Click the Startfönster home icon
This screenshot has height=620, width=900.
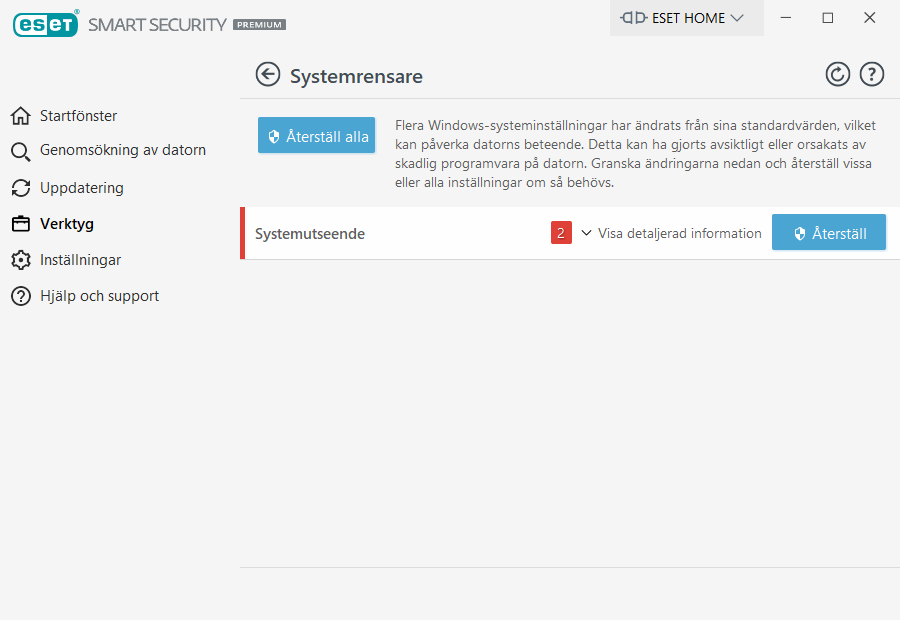(21, 116)
